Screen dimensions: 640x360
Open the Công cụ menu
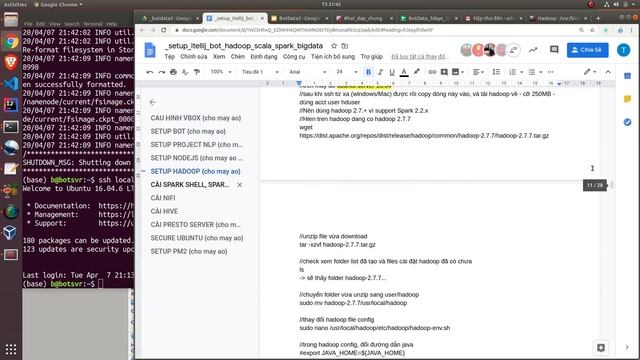pos(294,57)
